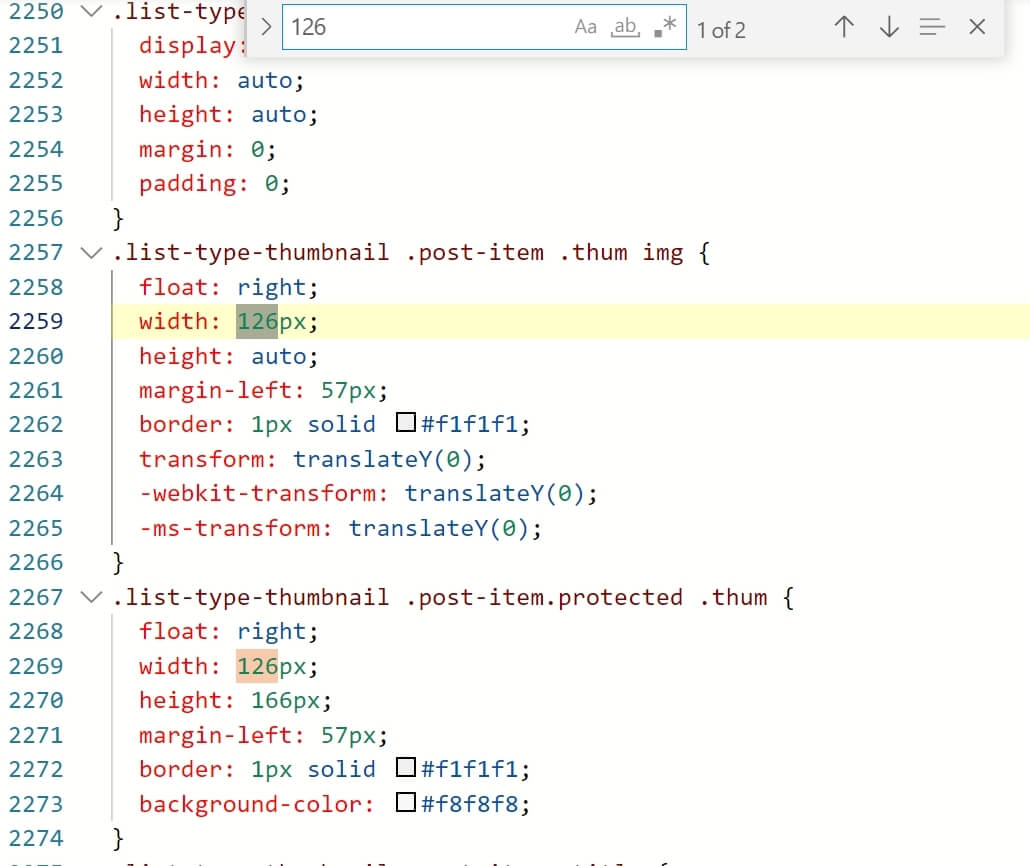The height and width of the screenshot is (866, 1030).
Task: Click '1 of 2' match count
Action: coord(721,30)
